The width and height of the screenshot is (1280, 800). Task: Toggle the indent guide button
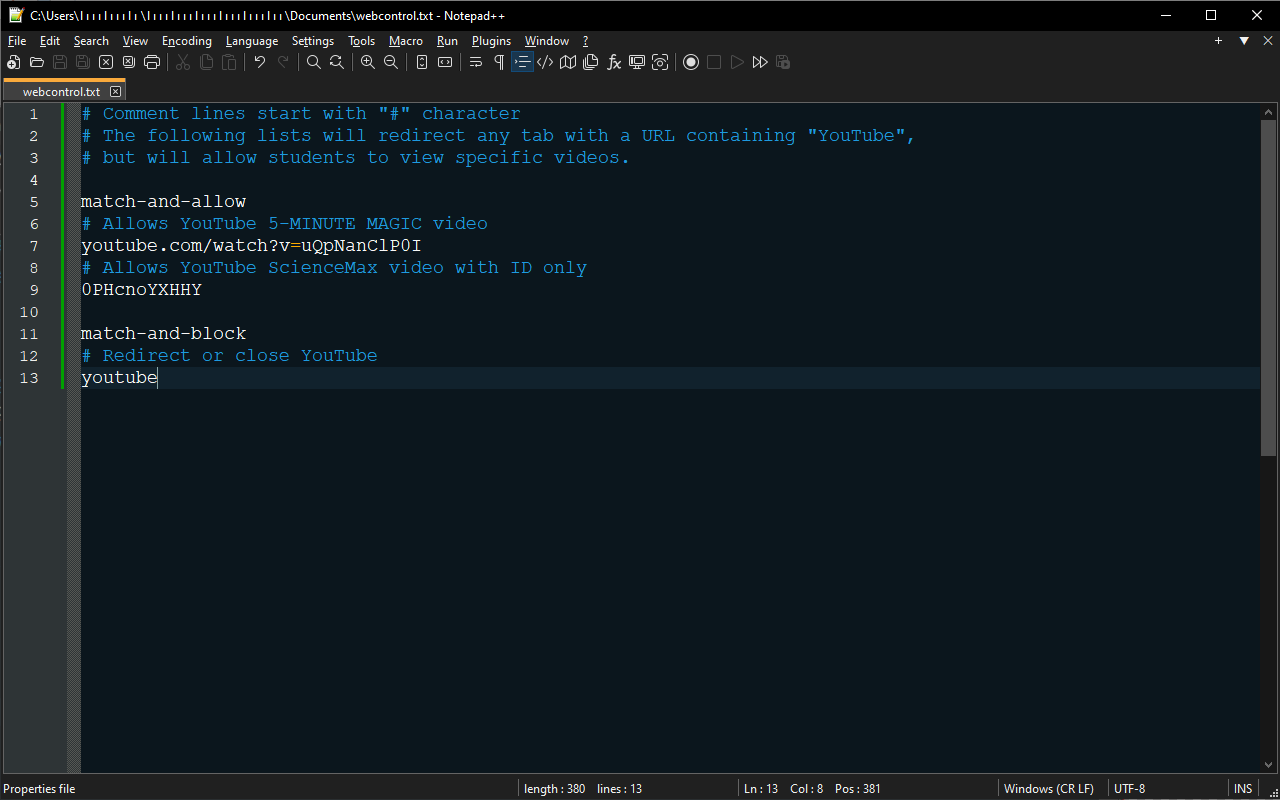coord(522,62)
